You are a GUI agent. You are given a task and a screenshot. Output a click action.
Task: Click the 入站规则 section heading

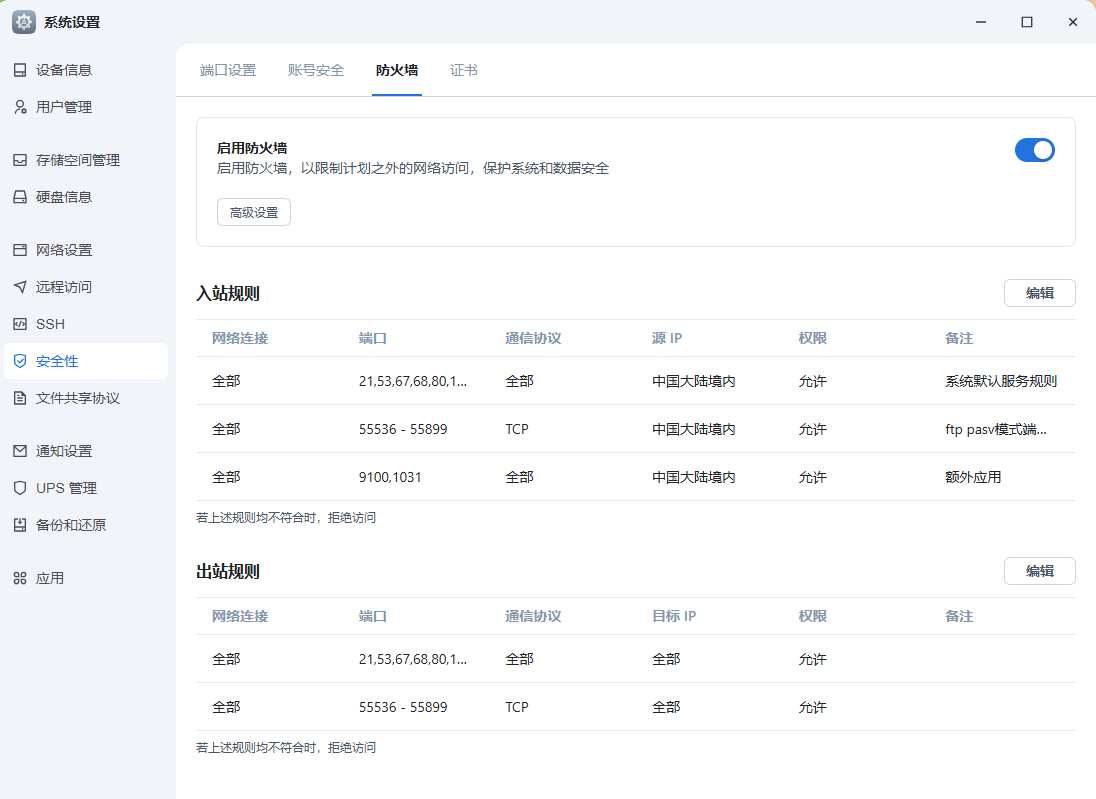(228, 294)
